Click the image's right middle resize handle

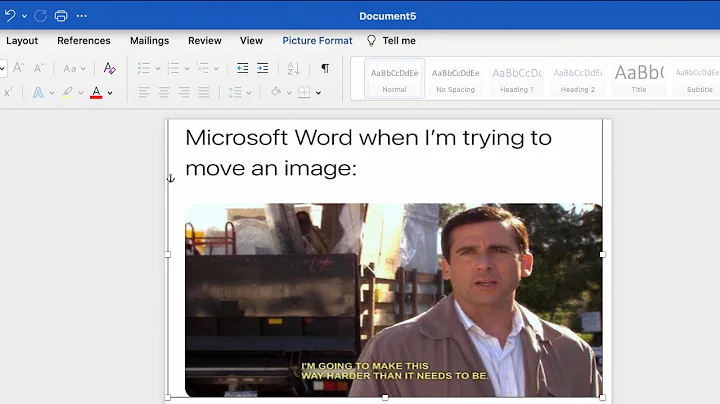pos(602,254)
